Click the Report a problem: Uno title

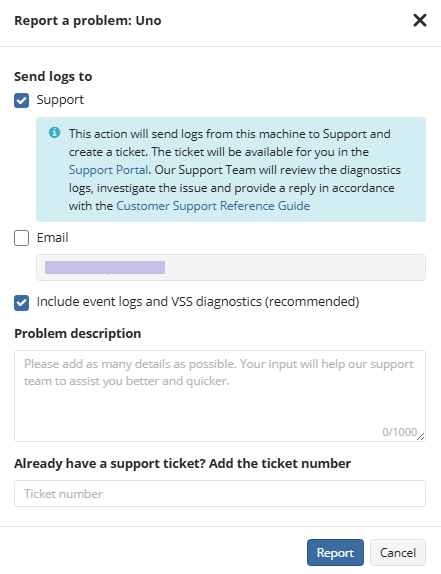(88, 21)
